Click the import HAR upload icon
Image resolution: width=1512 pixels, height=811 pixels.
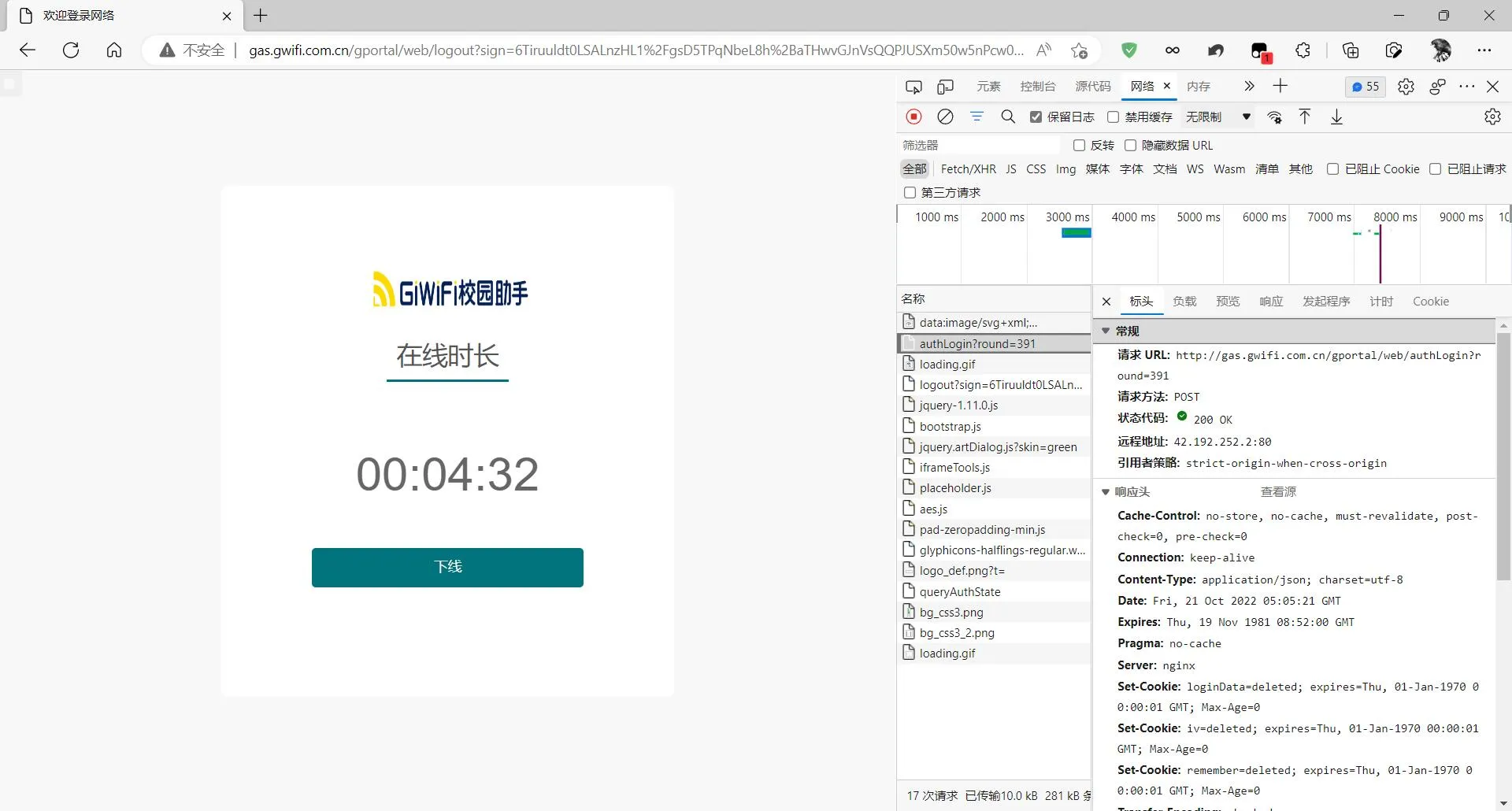[x=1305, y=117]
